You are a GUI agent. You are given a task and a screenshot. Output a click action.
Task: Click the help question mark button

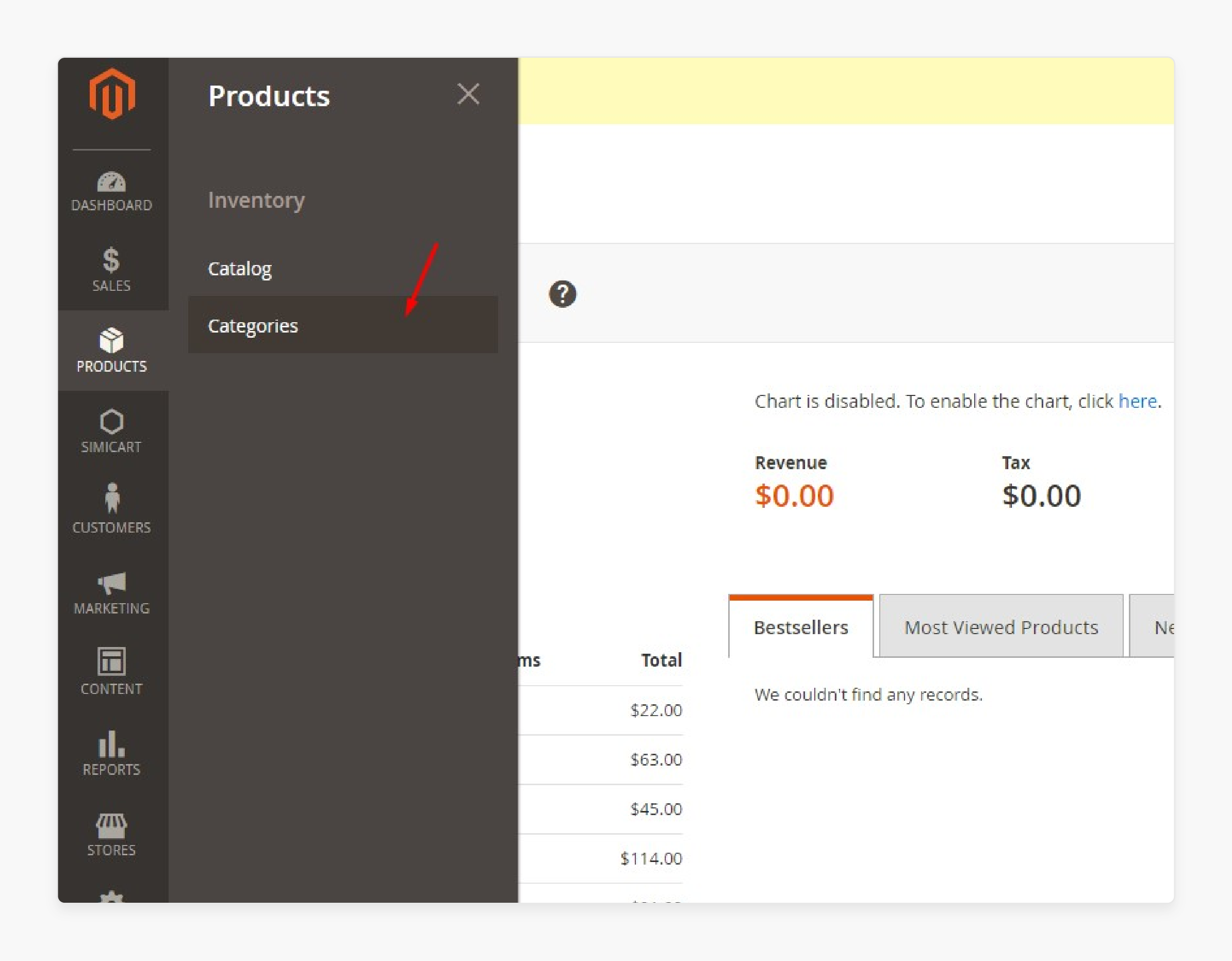click(562, 293)
